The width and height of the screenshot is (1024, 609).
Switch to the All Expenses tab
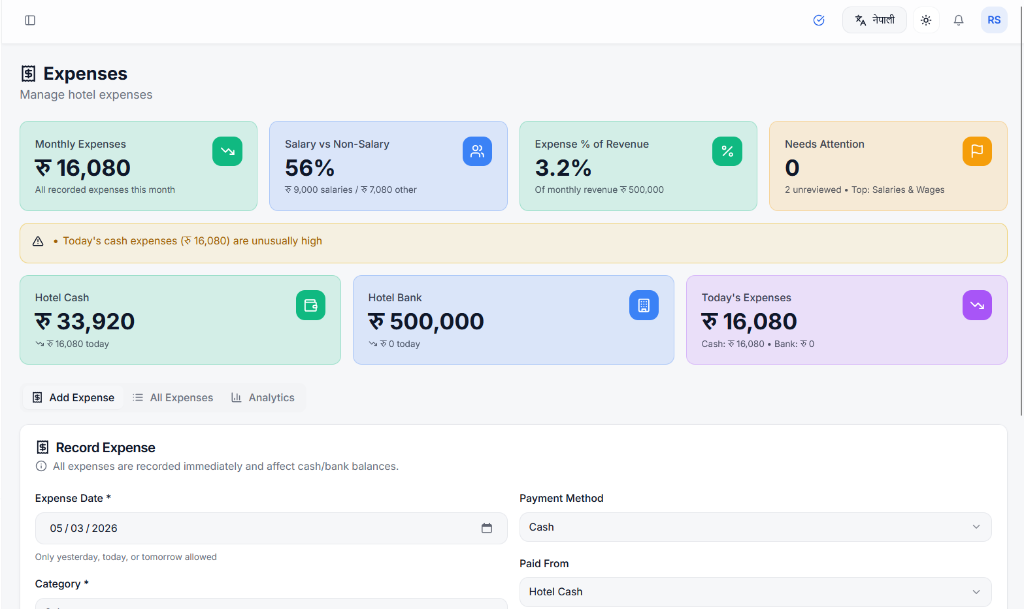click(172, 397)
